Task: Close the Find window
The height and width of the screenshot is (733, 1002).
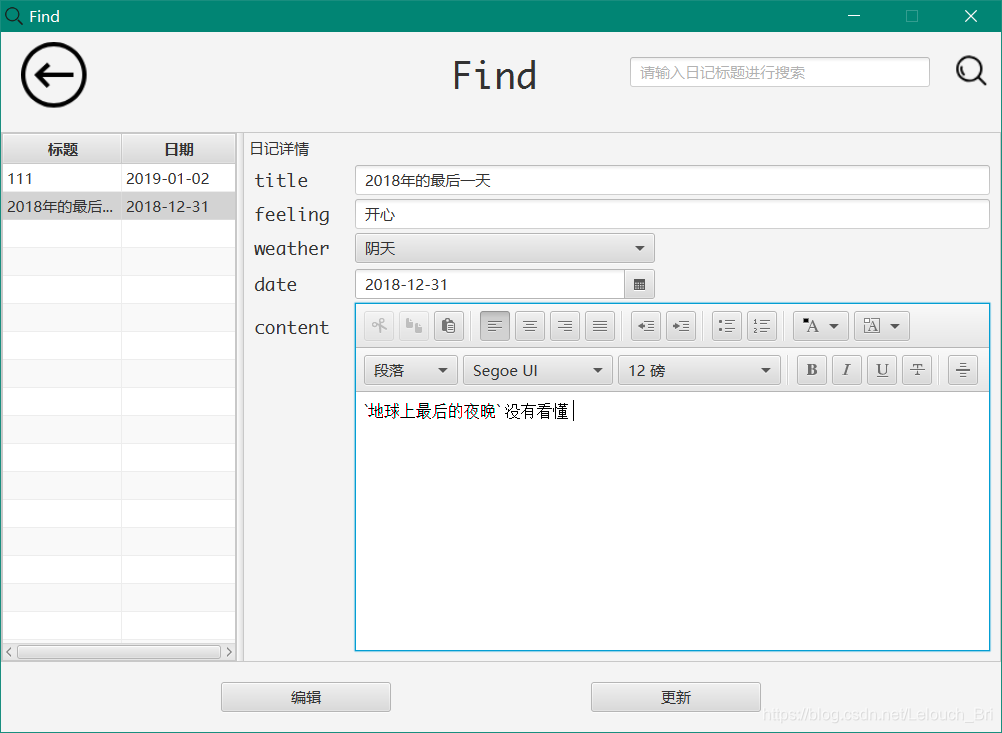Action: pos(971,16)
